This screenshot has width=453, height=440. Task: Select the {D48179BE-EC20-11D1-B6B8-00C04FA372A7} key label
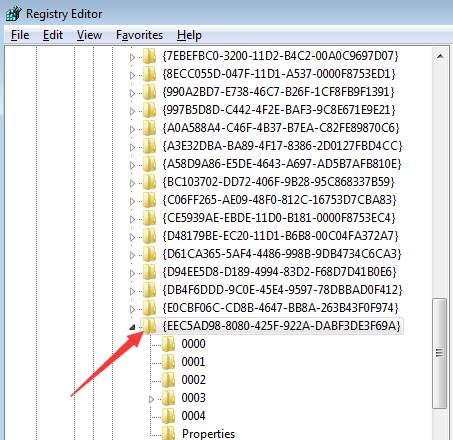280,236
